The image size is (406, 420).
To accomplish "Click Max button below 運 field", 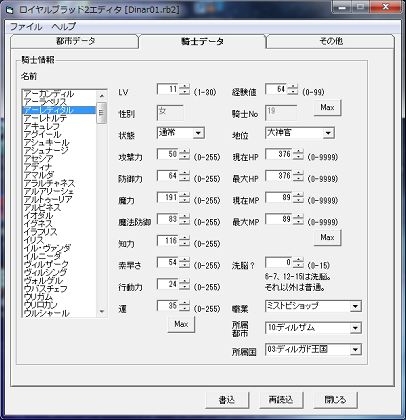I will pos(181,324).
